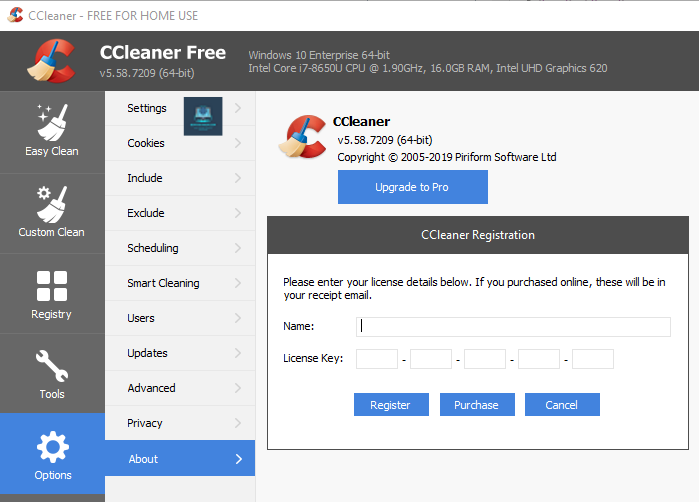Click the fifth License Key box
The height and width of the screenshot is (502, 699).
[592, 359]
